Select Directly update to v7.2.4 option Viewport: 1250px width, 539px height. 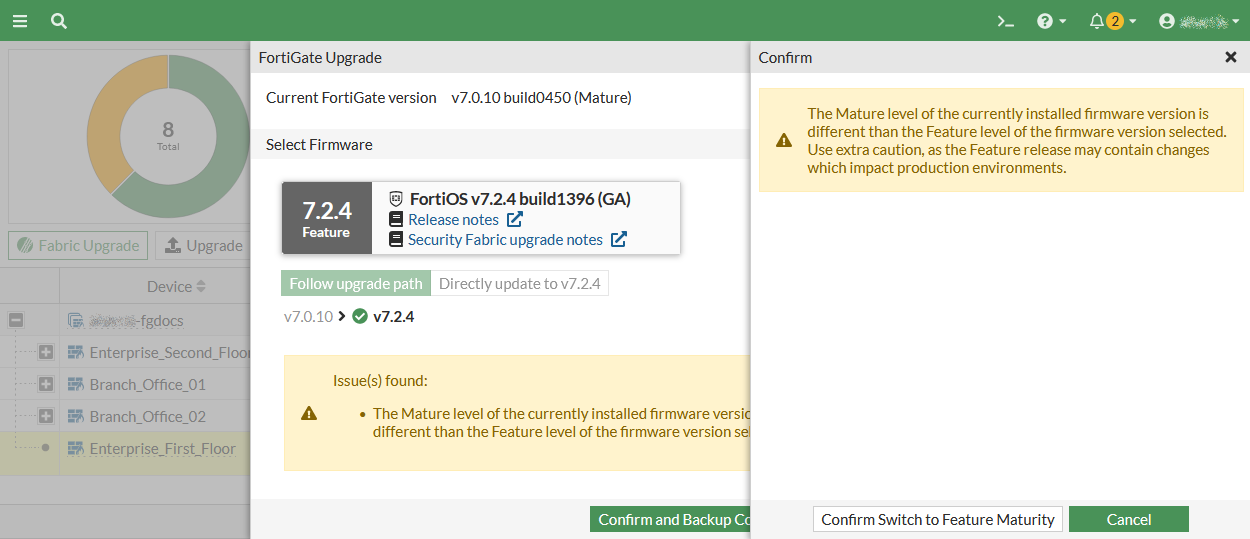pyautogui.click(x=520, y=283)
